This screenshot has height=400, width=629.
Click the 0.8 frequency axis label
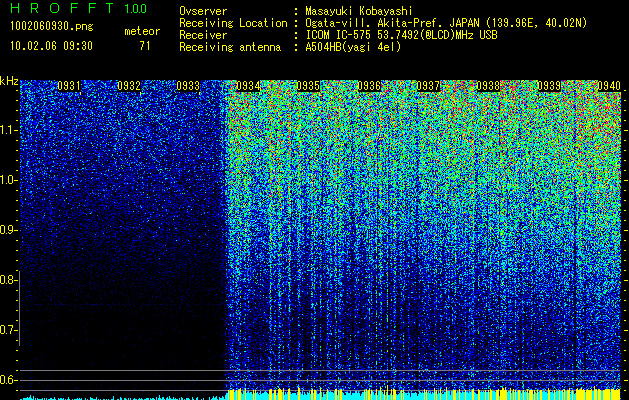click(8, 280)
